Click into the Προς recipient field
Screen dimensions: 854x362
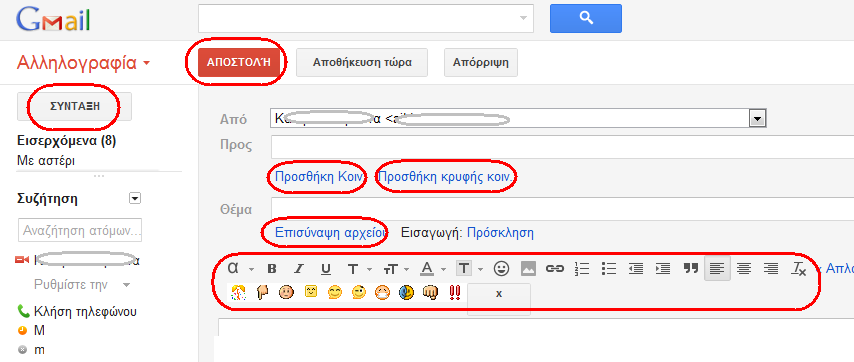coord(562,146)
